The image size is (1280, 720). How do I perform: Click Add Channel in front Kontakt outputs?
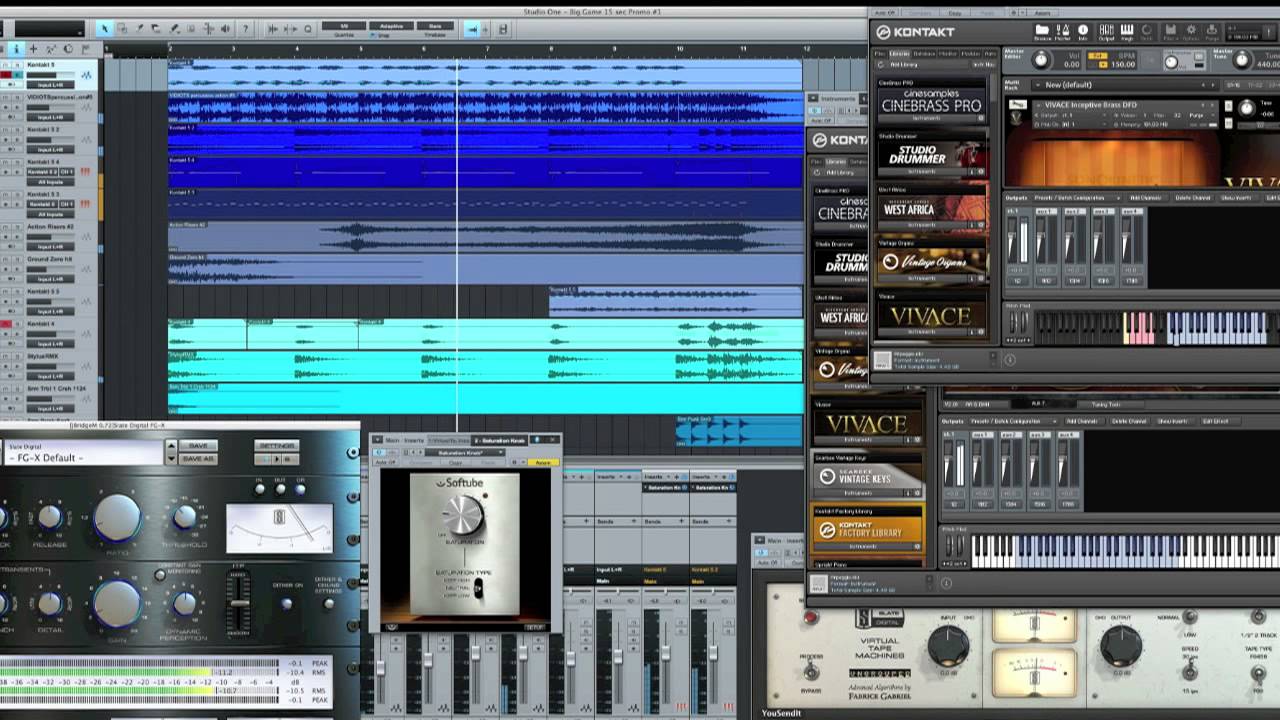click(1146, 198)
